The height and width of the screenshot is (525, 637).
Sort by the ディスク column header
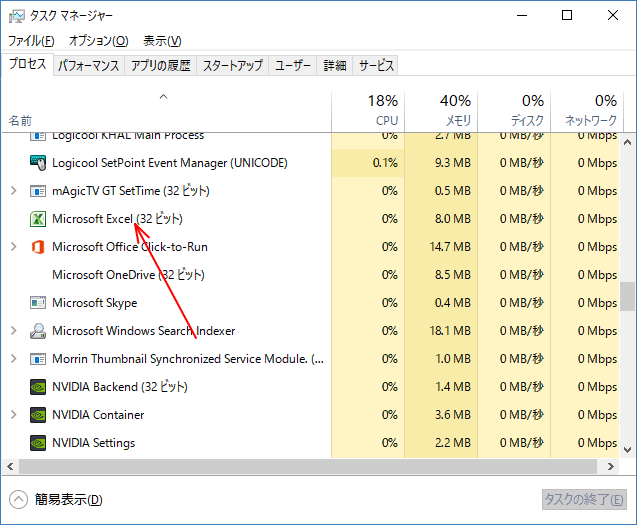[x=514, y=110]
